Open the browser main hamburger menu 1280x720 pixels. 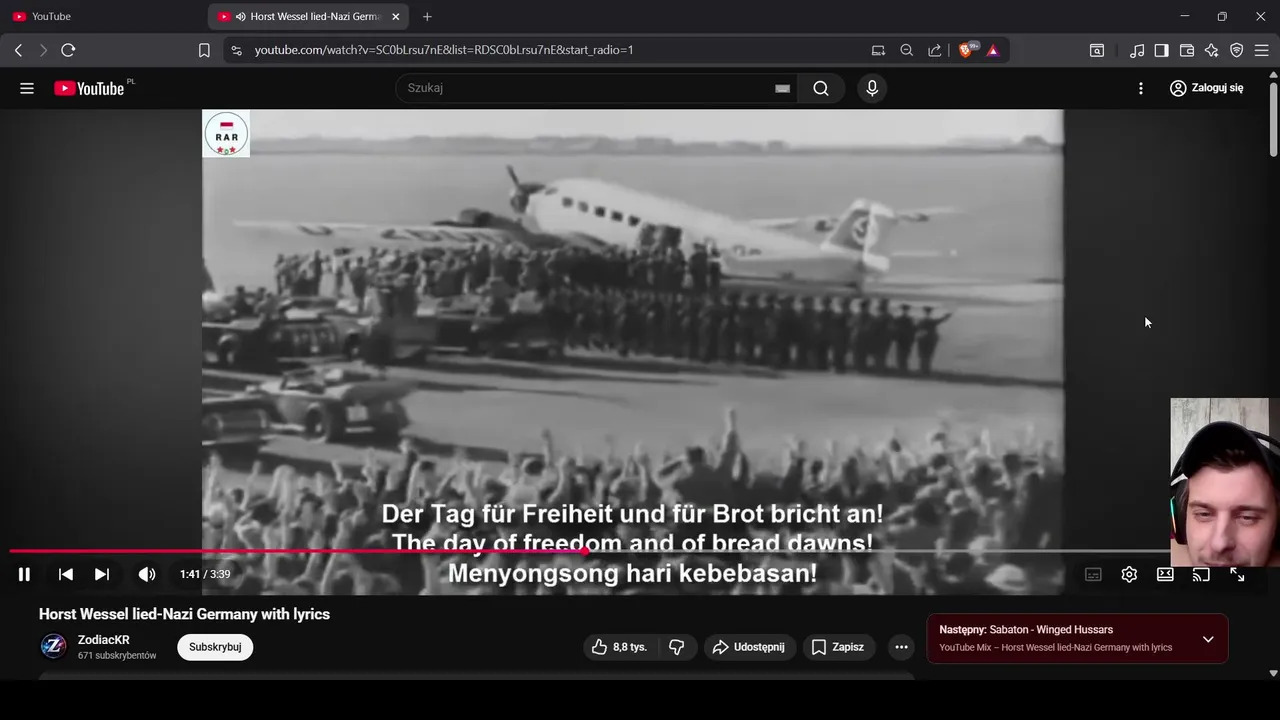point(1261,50)
